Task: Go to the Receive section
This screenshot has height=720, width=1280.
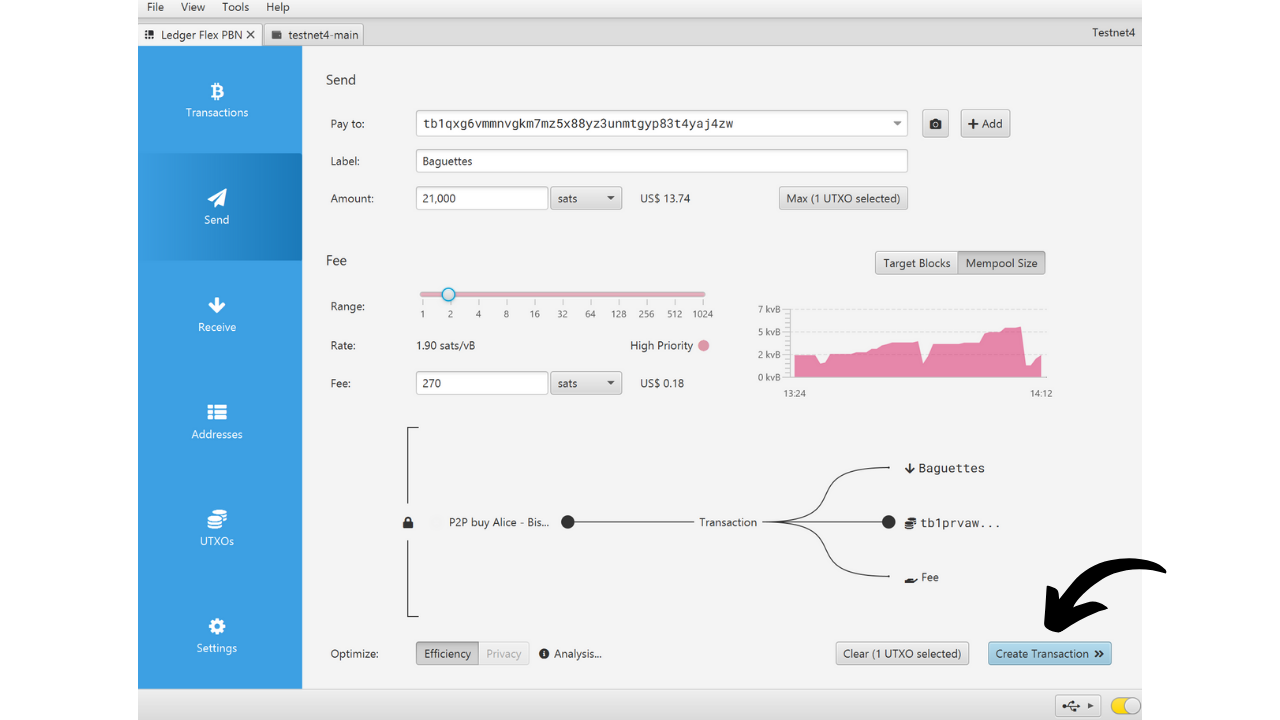Action: 217,314
